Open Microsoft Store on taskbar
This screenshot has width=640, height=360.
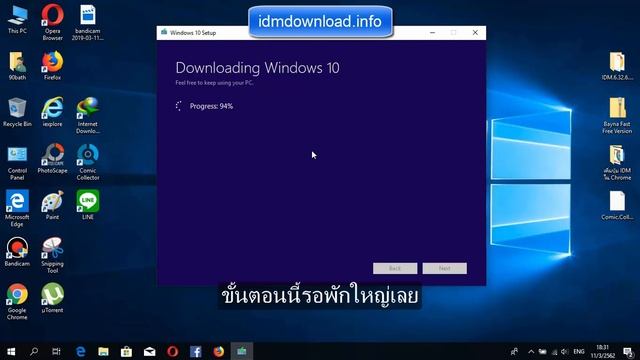tap(127, 351)
